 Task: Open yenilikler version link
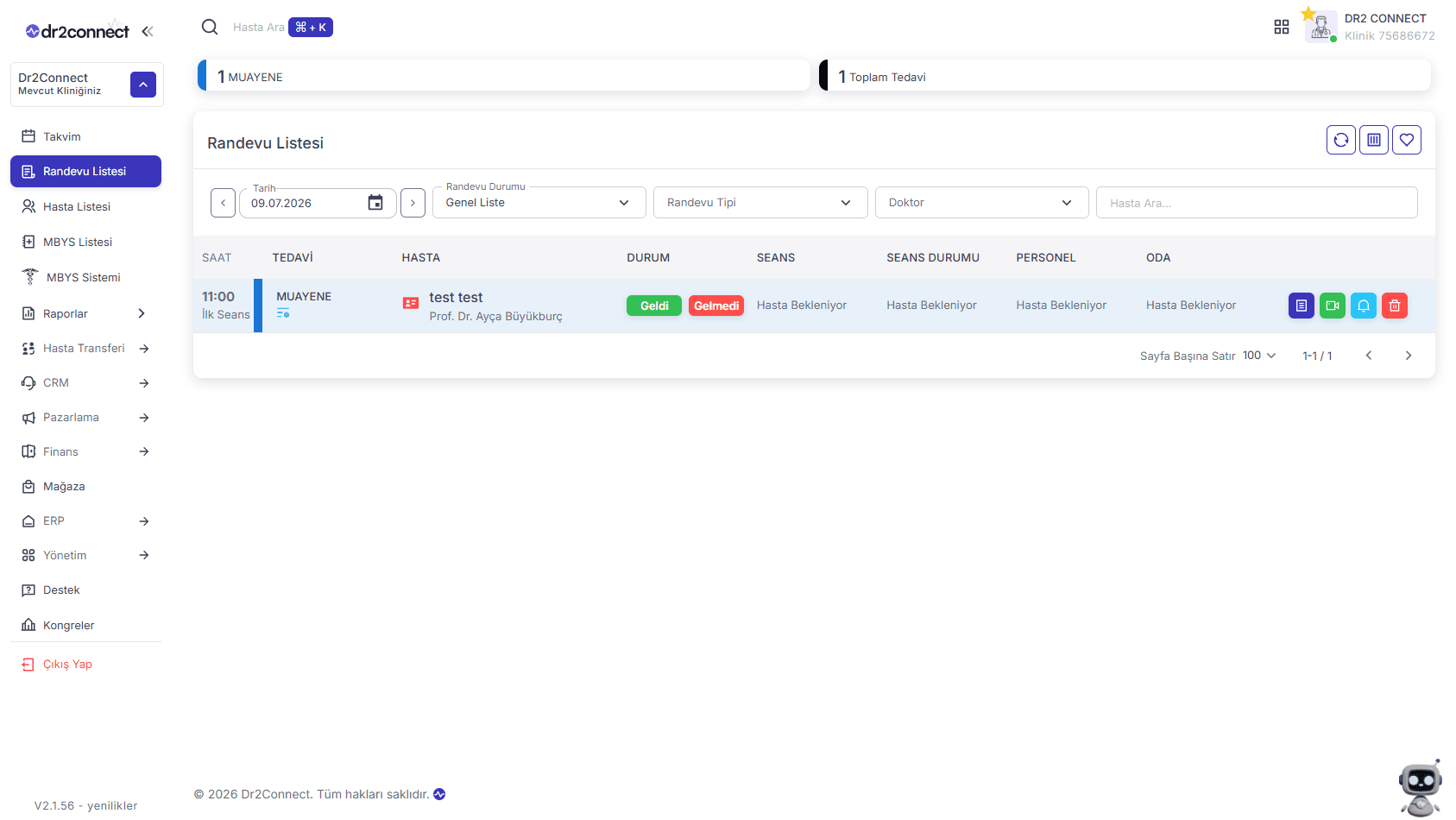112,805
